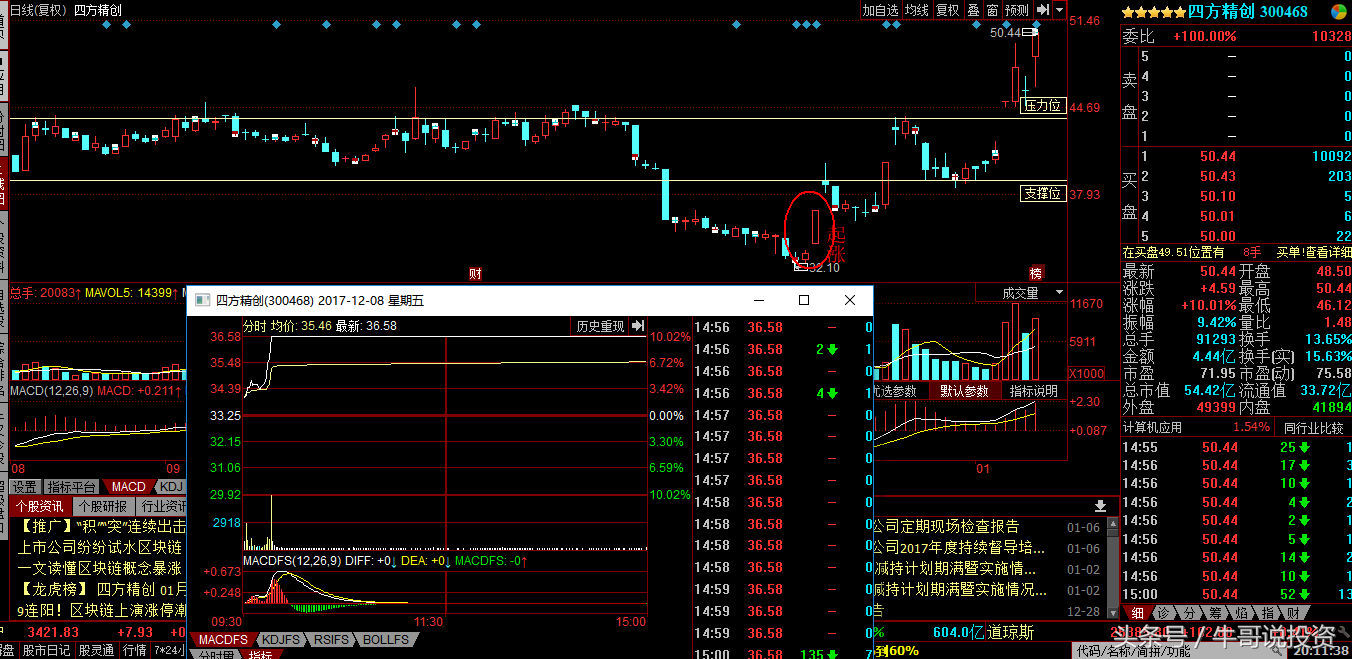1352x659 pixels.
Task: Toggle the 复权 price adjustment option
Action: coord(948,10)
